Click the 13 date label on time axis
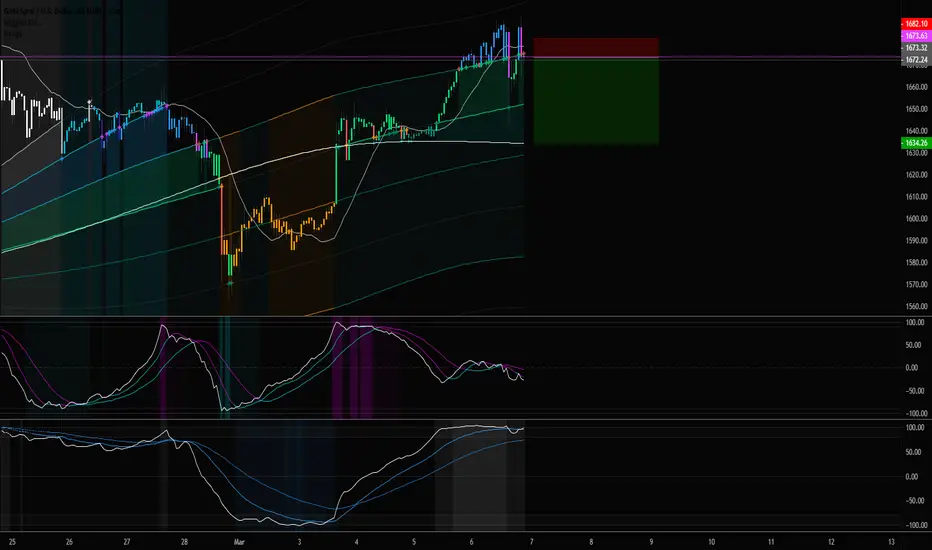This screenshot has height=550, width=932. [892, 542]
